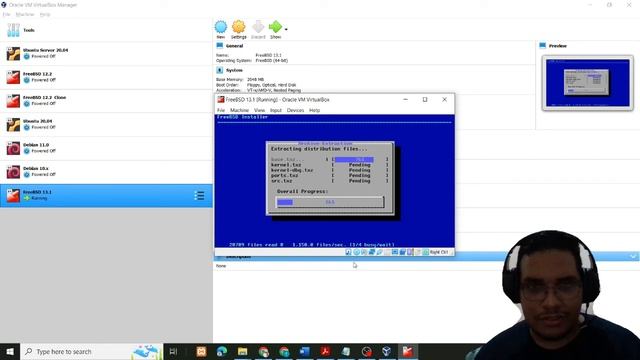Open Microsoft Edge from the taskbar
Image resolution: width=640 pixels, height=360 pixels.
point(222,351)
